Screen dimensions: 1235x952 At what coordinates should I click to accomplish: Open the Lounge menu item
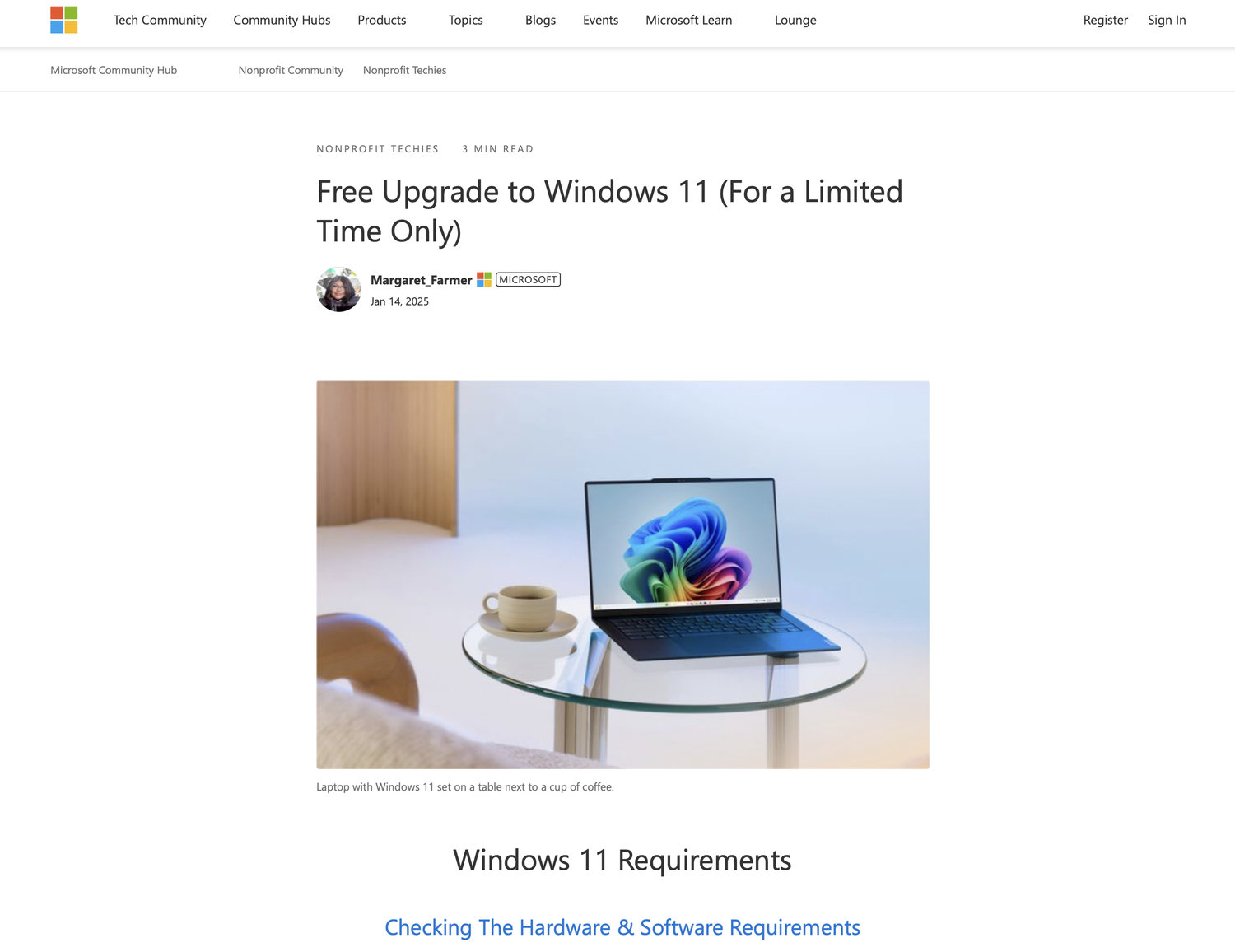point(795,20)
